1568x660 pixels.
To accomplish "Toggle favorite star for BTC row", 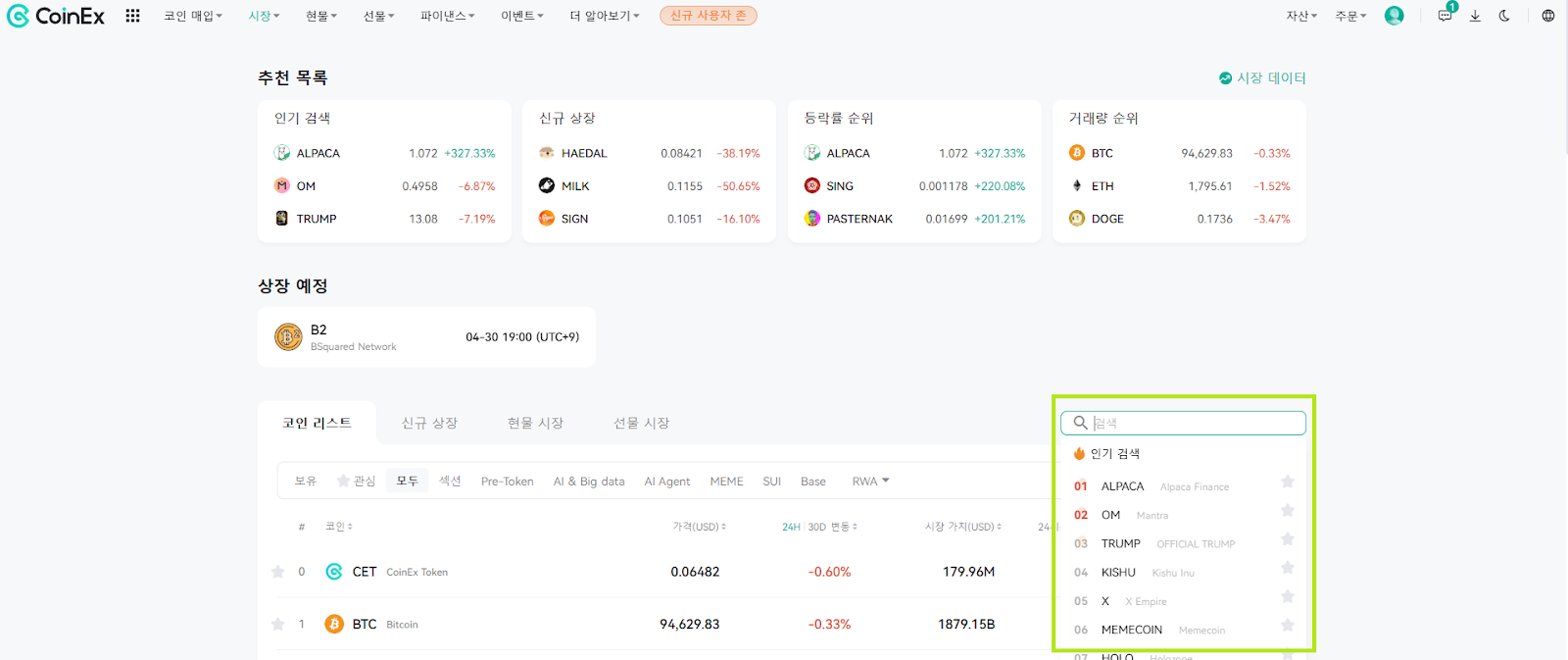I will tap(277, 624).
